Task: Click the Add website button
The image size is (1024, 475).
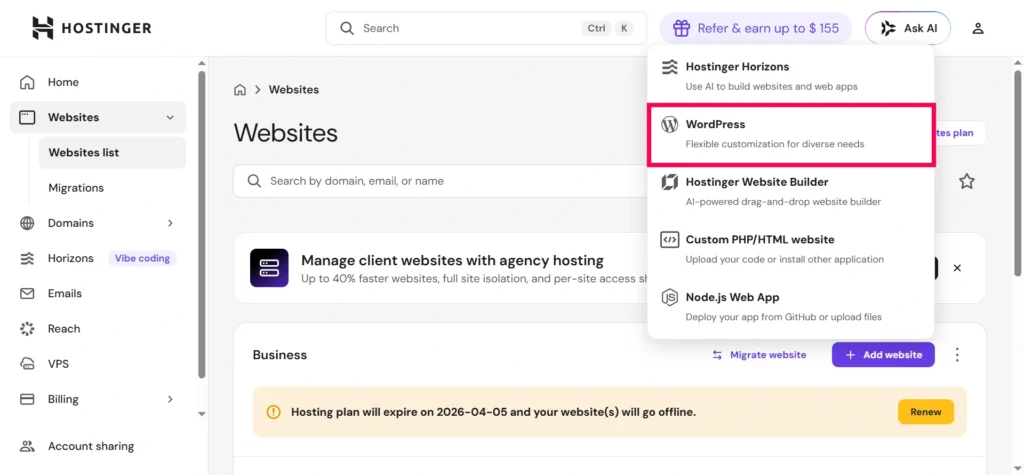Action: (x=883, y=355)
